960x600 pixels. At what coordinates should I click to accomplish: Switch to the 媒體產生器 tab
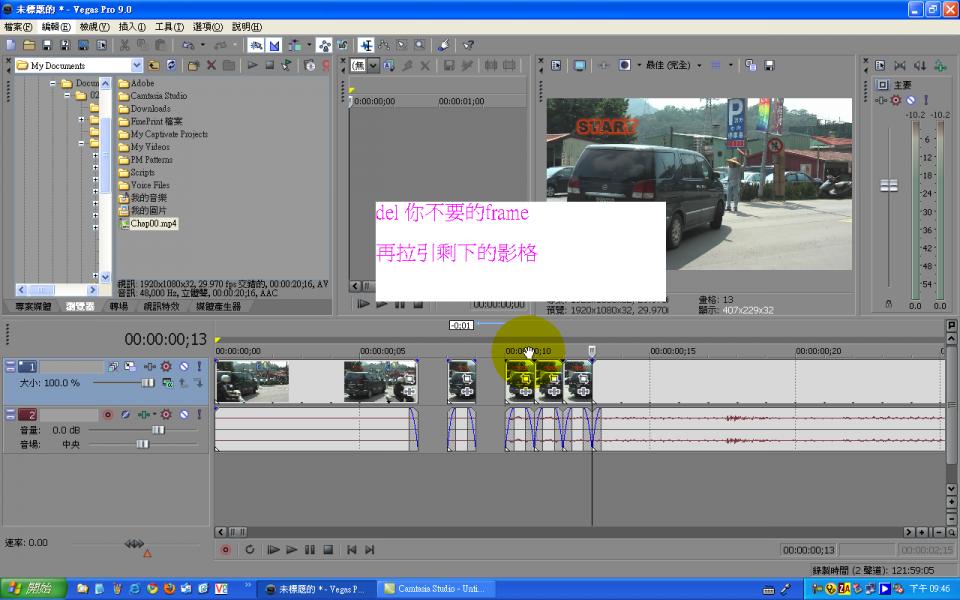(218, 307)
